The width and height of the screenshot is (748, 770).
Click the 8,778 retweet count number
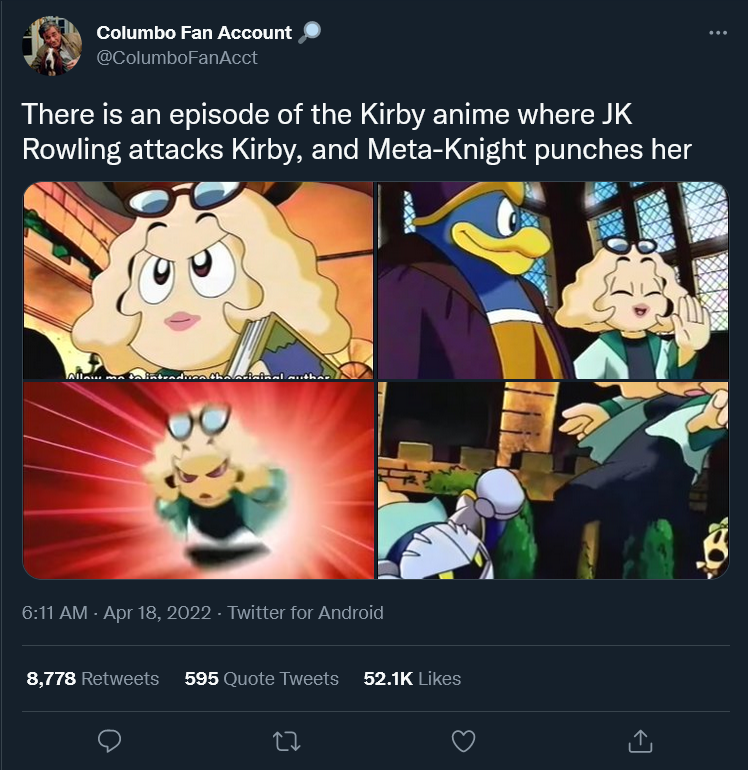(51, 678)
